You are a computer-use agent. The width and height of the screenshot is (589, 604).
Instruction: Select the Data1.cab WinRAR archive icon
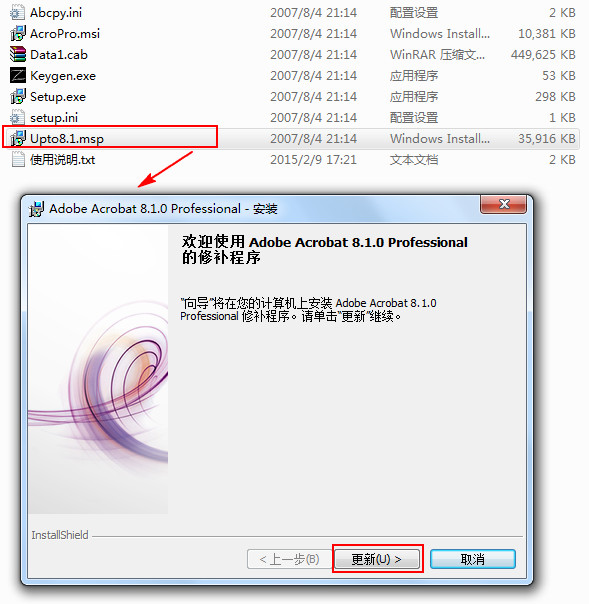coord(18,54)
